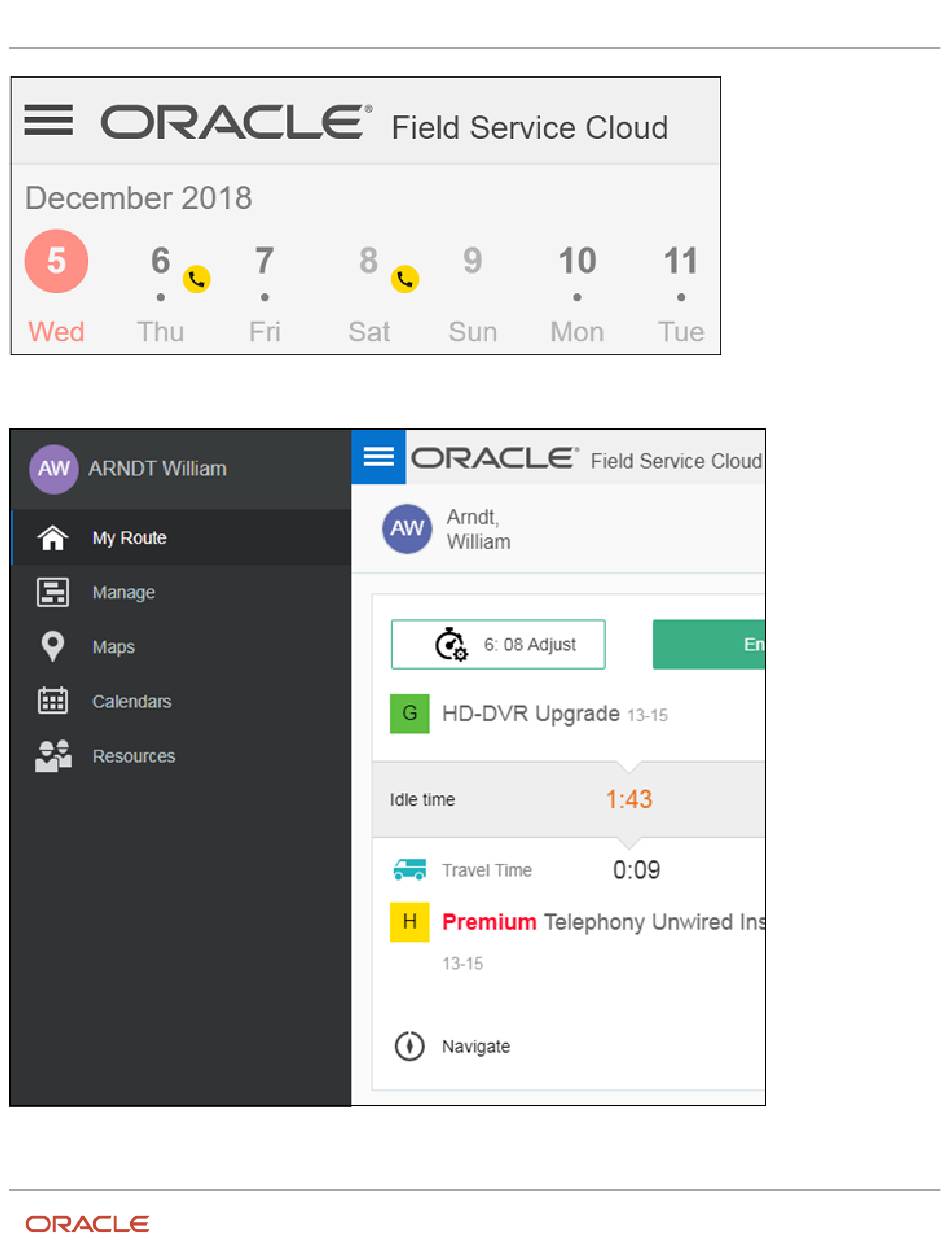The width and height of the screenshot is (950, 1260).
Task: Click the Idle time 1:43 value
Action: click(x=629, y=800)
